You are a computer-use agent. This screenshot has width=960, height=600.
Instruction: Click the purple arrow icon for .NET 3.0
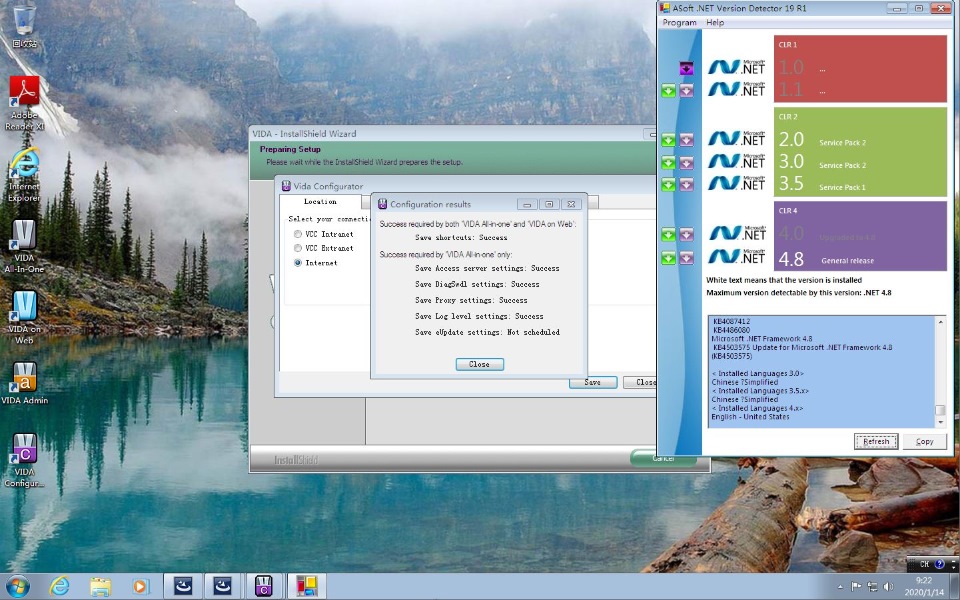click(x=686, y=163)
